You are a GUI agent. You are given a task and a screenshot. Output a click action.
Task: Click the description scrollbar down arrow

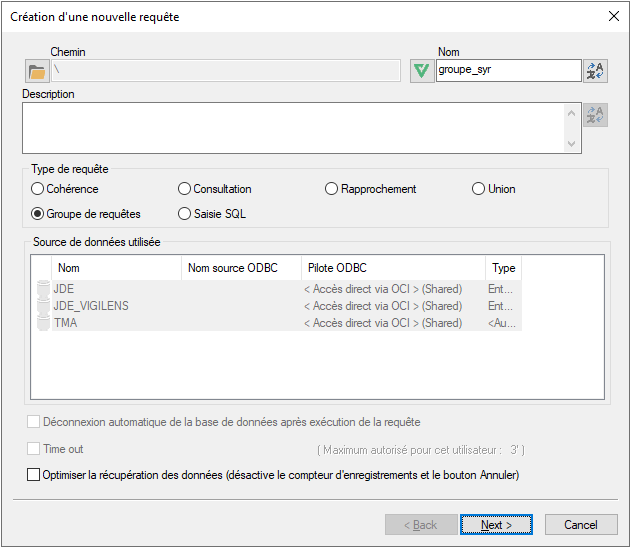571,144
